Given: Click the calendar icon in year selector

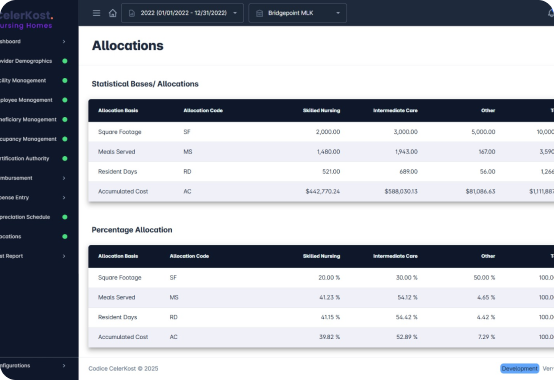Looking at the screenshot, I should tap(132, 13).
